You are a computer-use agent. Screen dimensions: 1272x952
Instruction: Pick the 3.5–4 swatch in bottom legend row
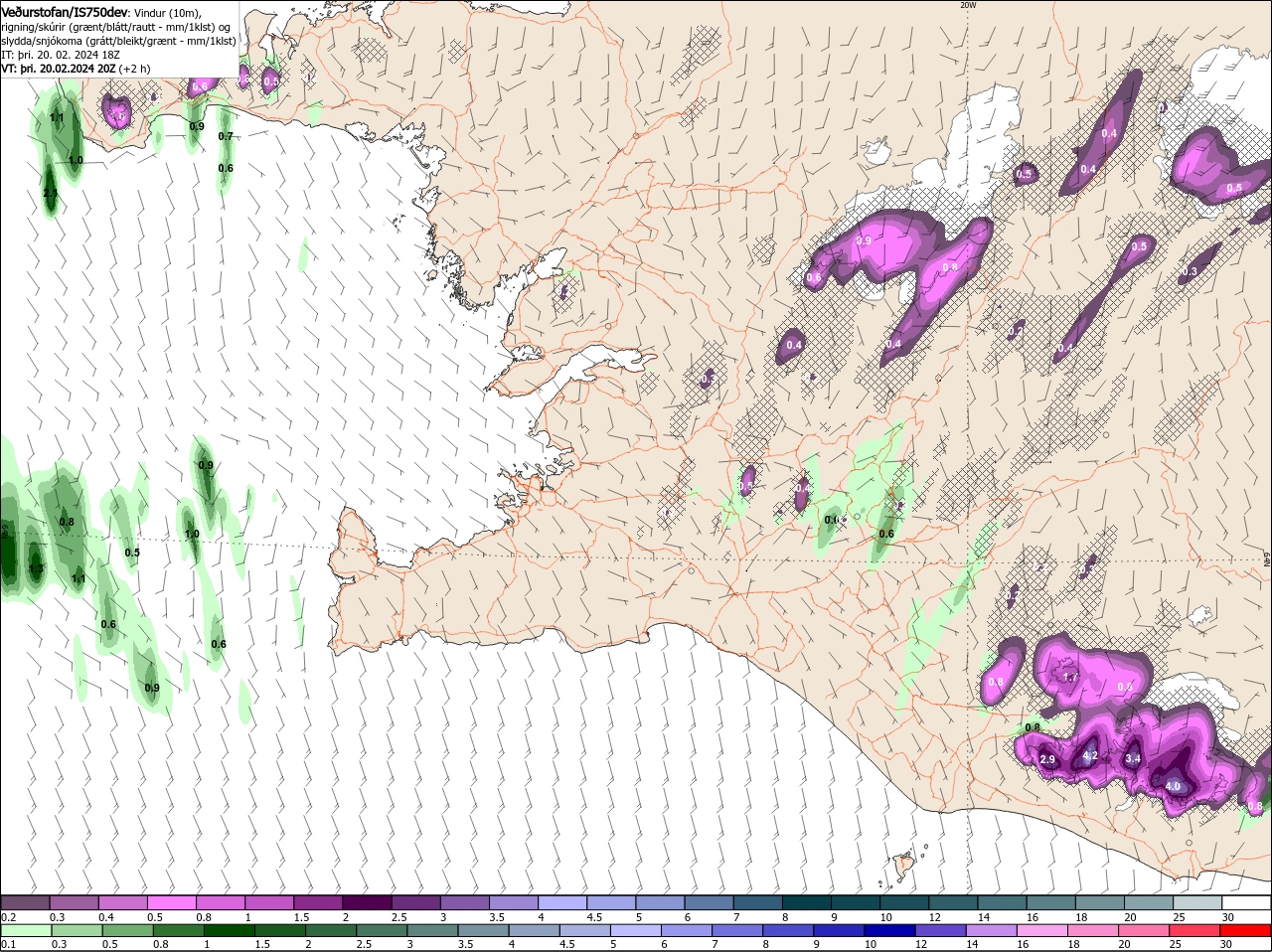click(484, 930)
